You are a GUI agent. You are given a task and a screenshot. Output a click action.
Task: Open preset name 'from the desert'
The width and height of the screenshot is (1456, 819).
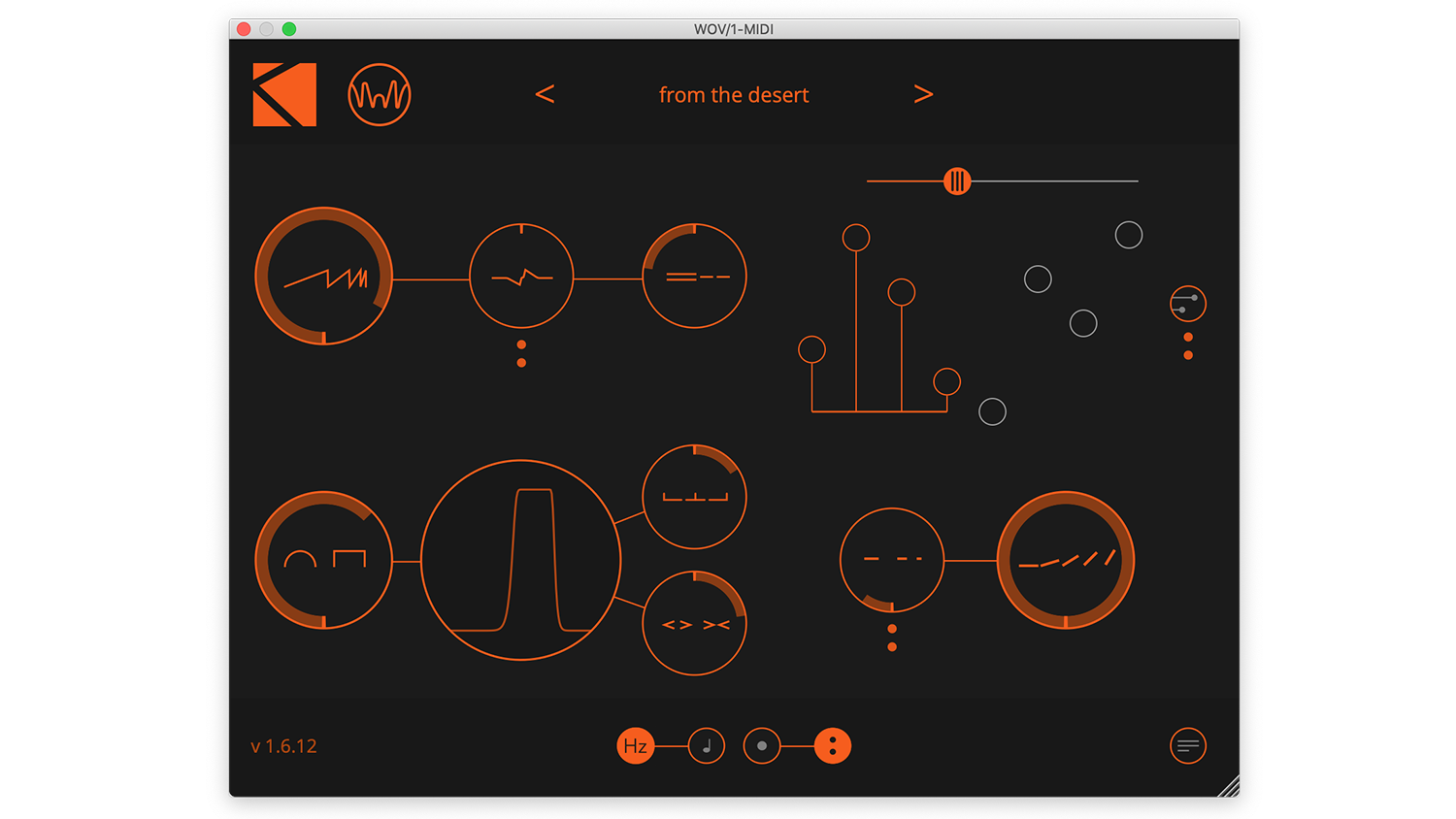[x=734, y=95]
